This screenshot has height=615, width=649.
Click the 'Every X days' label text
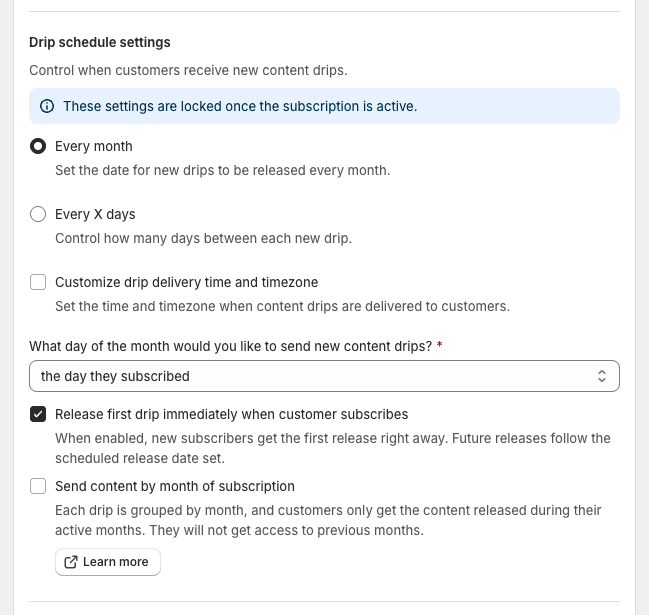[95, 214]
